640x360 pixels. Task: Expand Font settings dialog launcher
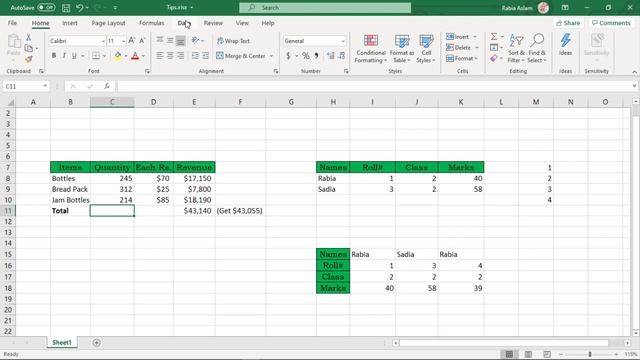[x=147, y=71]
